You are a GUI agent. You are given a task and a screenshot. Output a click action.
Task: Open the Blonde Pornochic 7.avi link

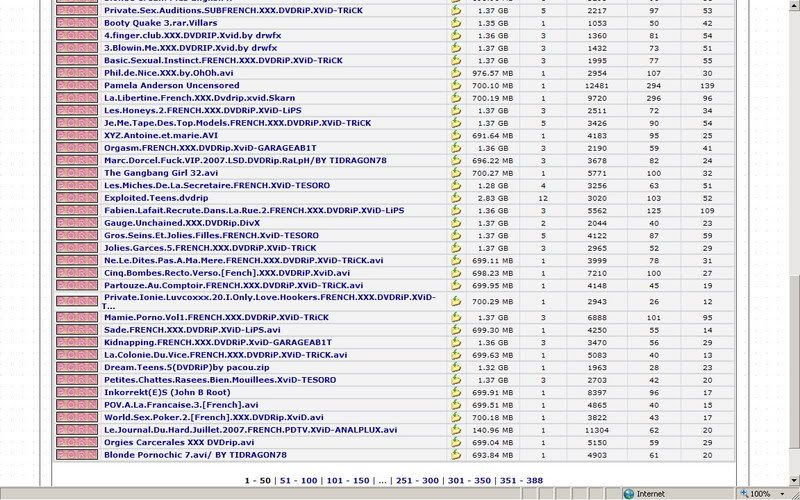point(195,455)
